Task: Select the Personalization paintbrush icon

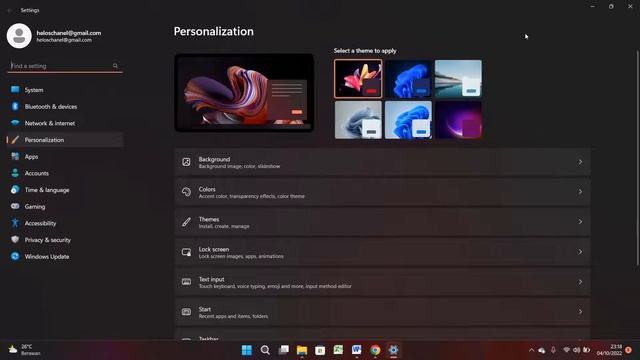Action: click(x=15, y=140)
